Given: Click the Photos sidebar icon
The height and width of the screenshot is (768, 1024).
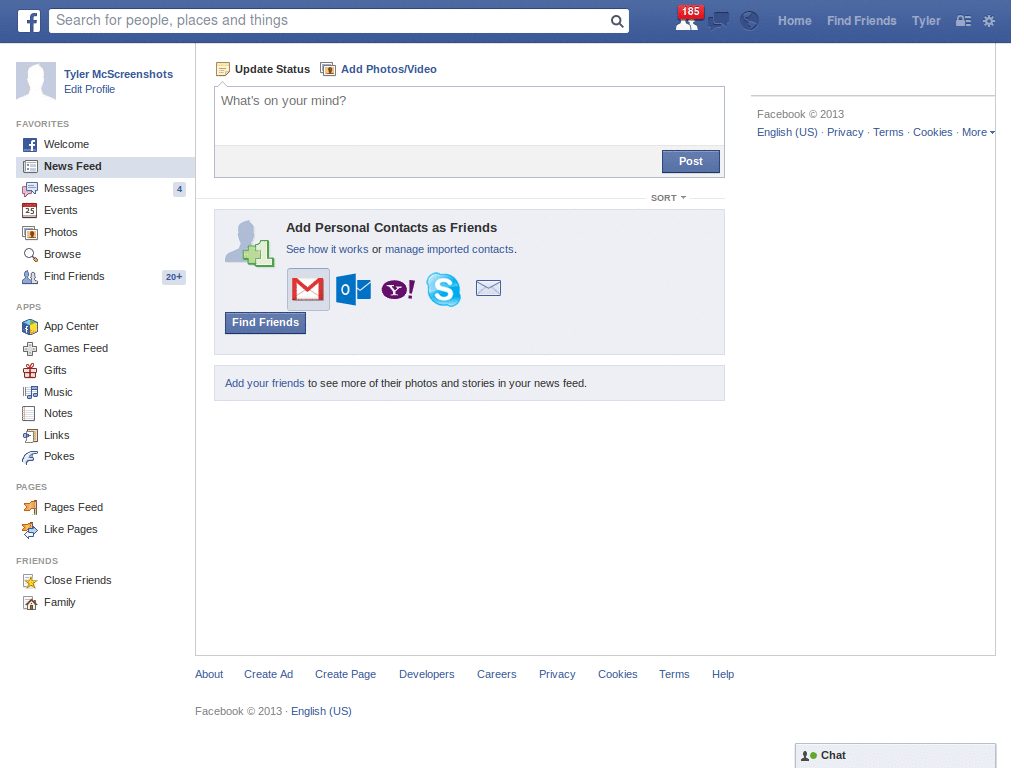Looking at the screenshot, I should 29,232.
